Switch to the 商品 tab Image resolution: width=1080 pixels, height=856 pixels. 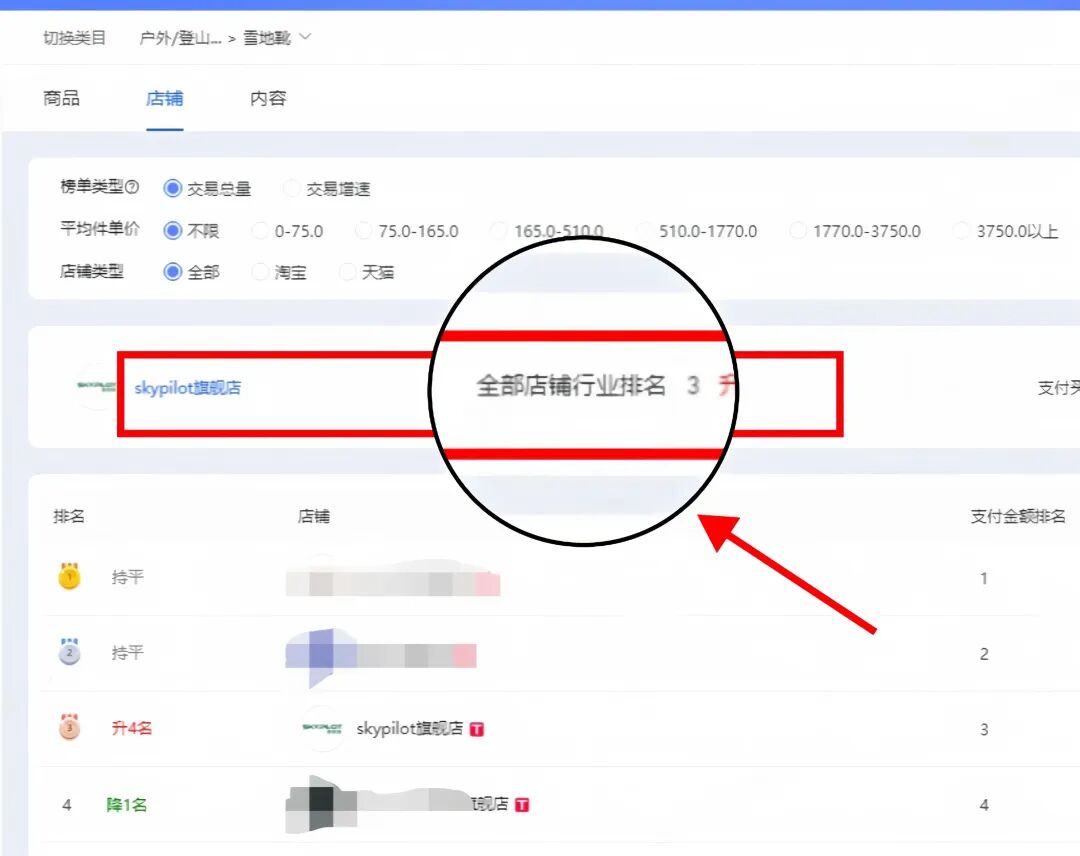61,98
